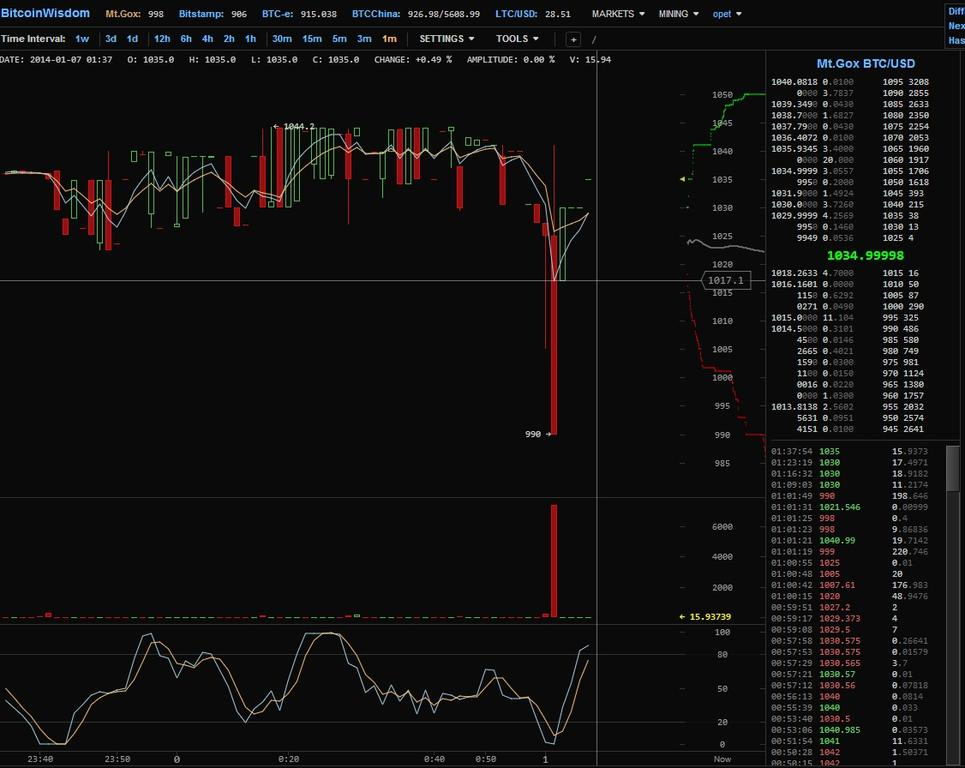Viewport: 965px width, 768px height.
Task: Select the 1w time interval
Action: coord(82,39)
